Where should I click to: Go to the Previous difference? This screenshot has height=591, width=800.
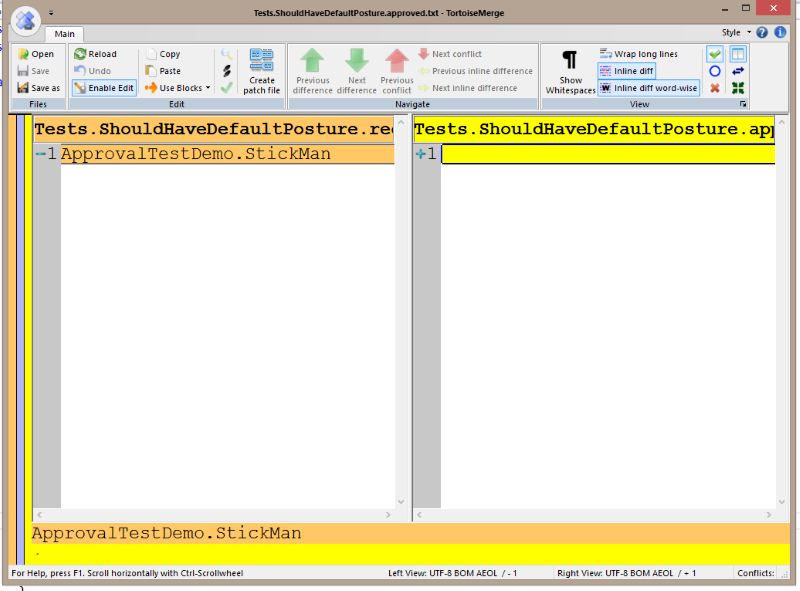pos(313,72)
